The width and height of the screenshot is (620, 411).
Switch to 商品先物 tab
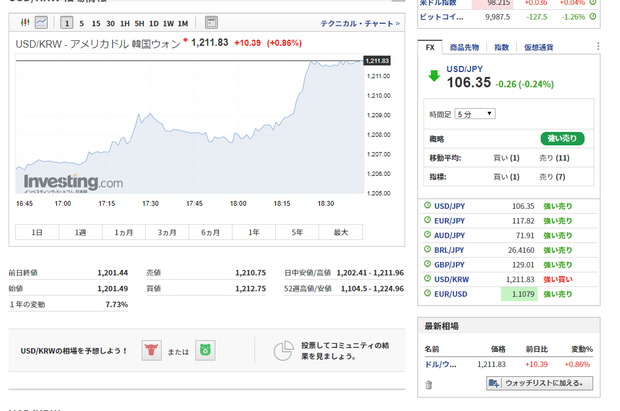point(464,47)
